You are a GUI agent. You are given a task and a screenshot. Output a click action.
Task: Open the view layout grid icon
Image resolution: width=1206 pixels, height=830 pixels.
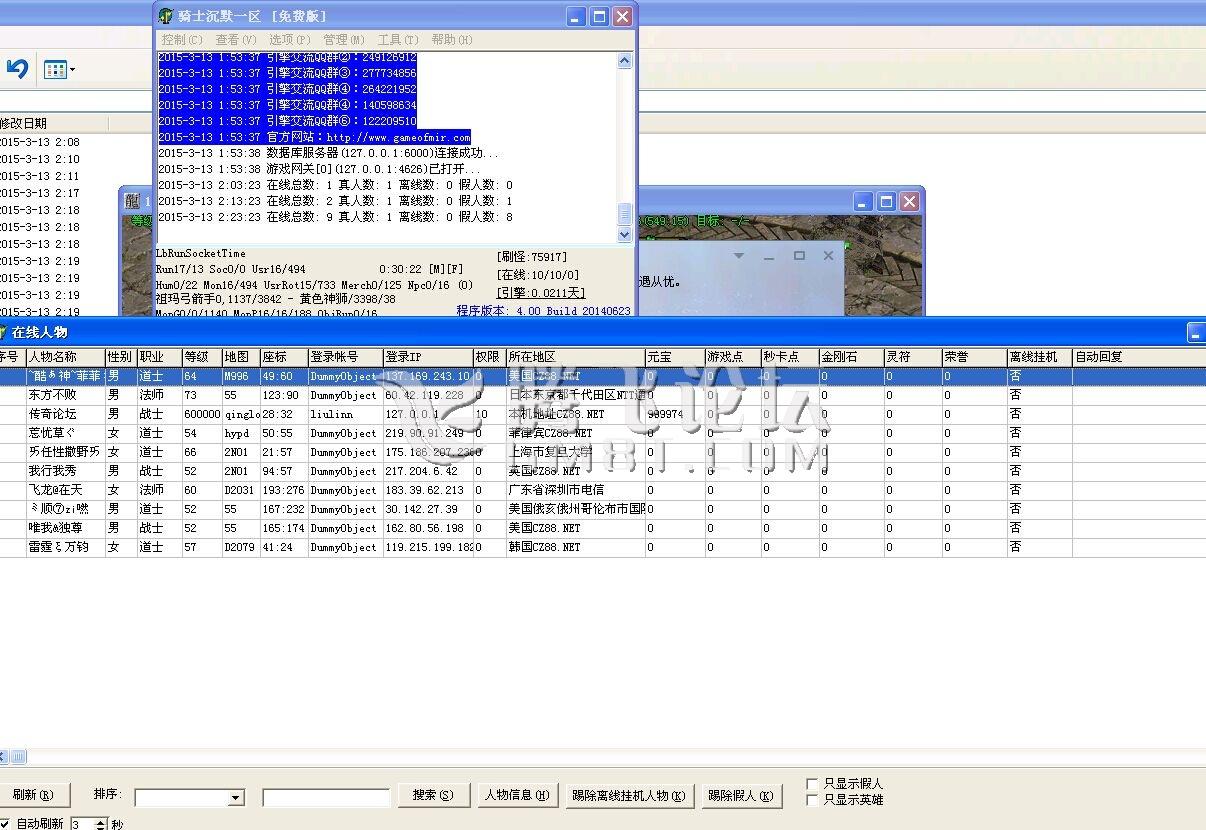(55, 70)
